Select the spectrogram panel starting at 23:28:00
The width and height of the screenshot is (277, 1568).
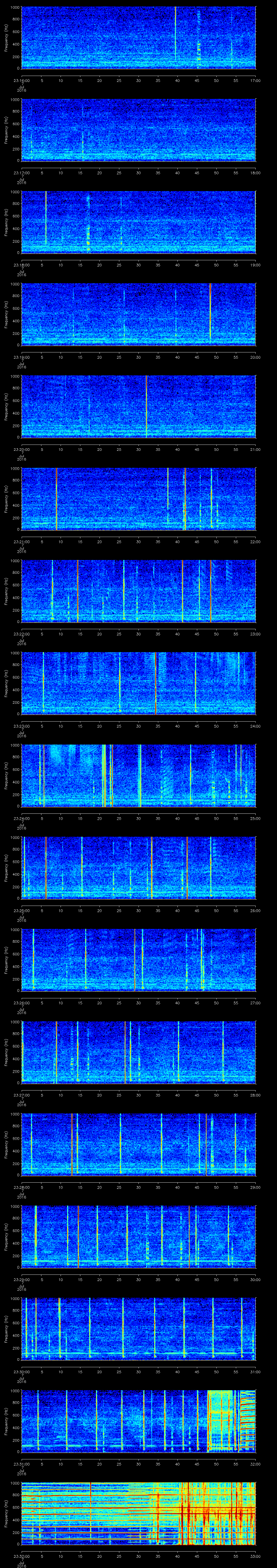pyautogui.click(x=138, y=1144)
